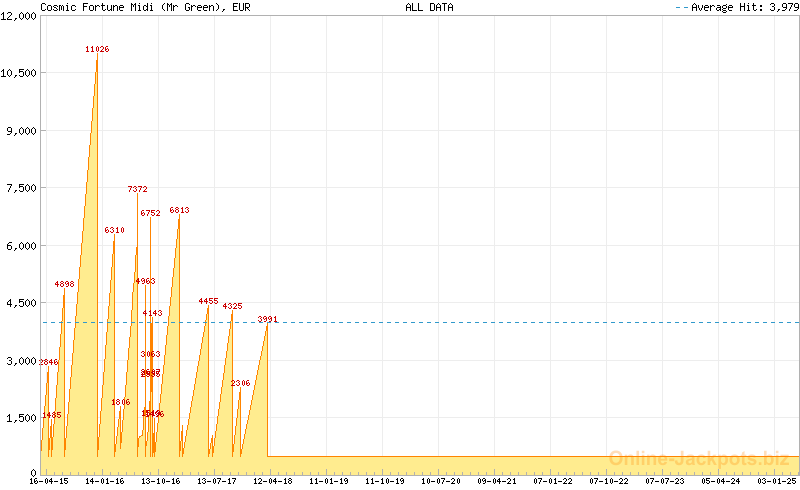800x490 pixels.
Task: Select the 6813 peak data label
Action: coord(179,210)
